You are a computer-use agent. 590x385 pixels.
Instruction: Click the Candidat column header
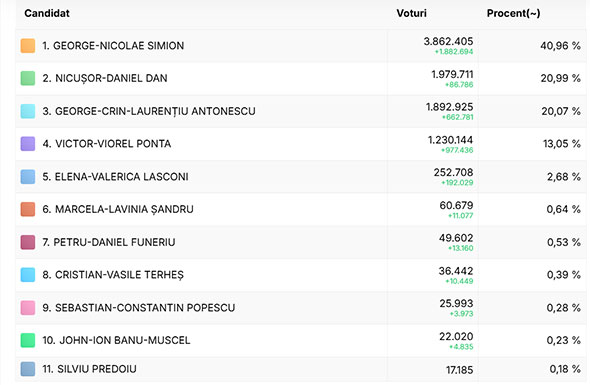click(47, 13)
